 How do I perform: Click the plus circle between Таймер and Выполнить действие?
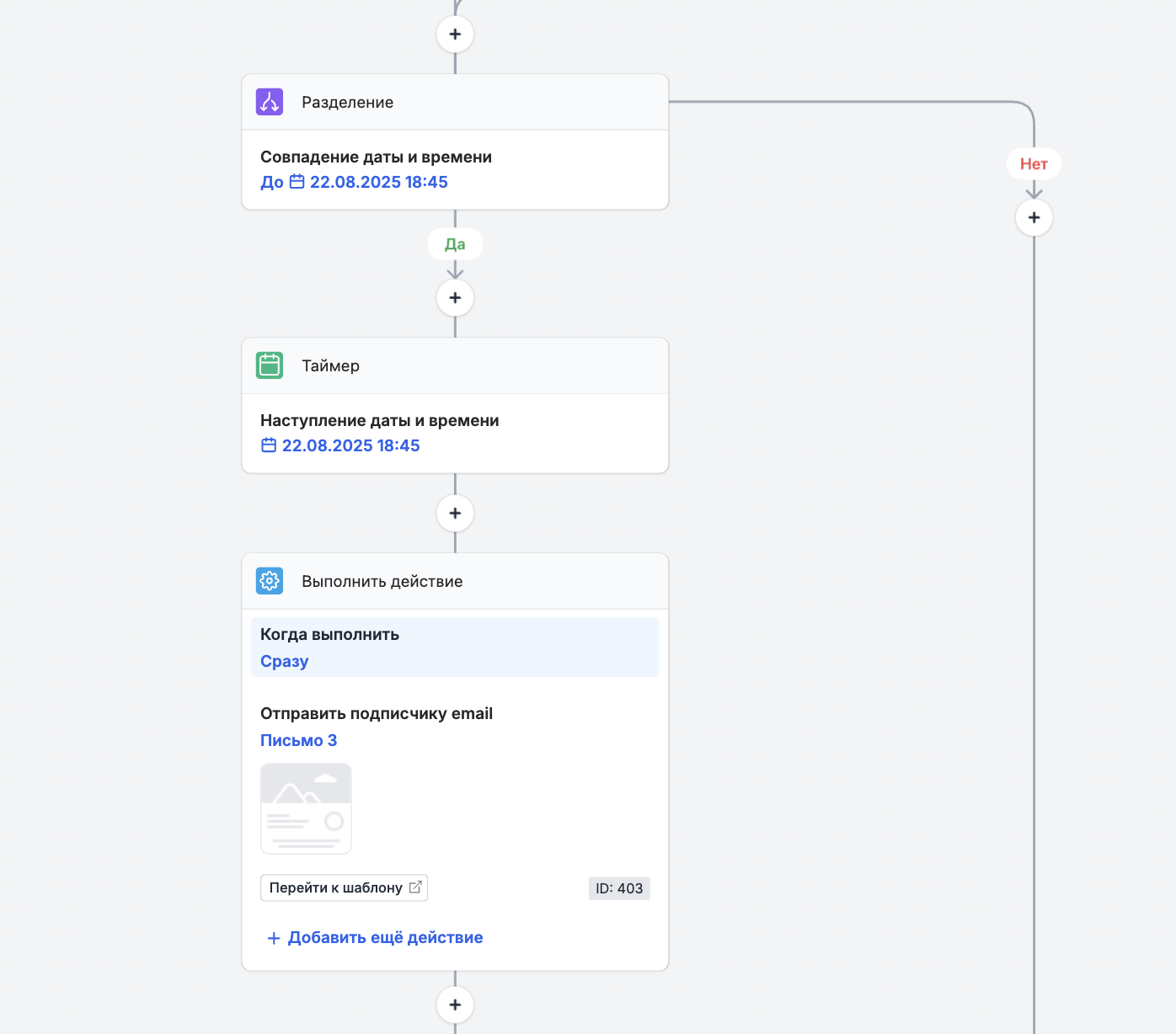click(x=455, y=513)
